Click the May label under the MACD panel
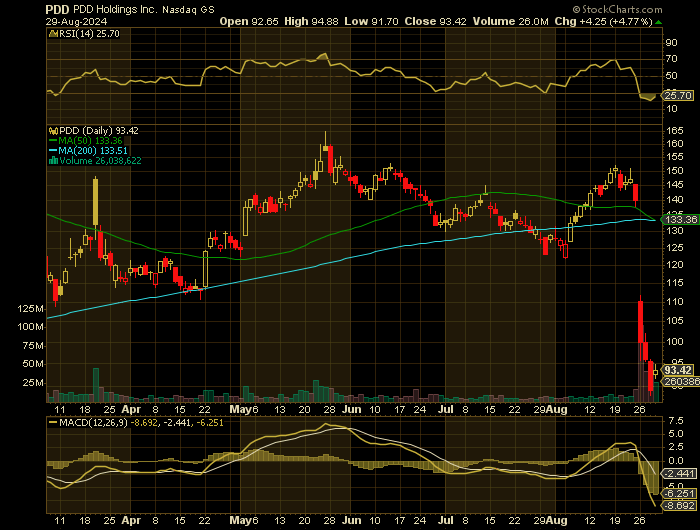The width and height of the screenshot is (700, 530). 241,521
